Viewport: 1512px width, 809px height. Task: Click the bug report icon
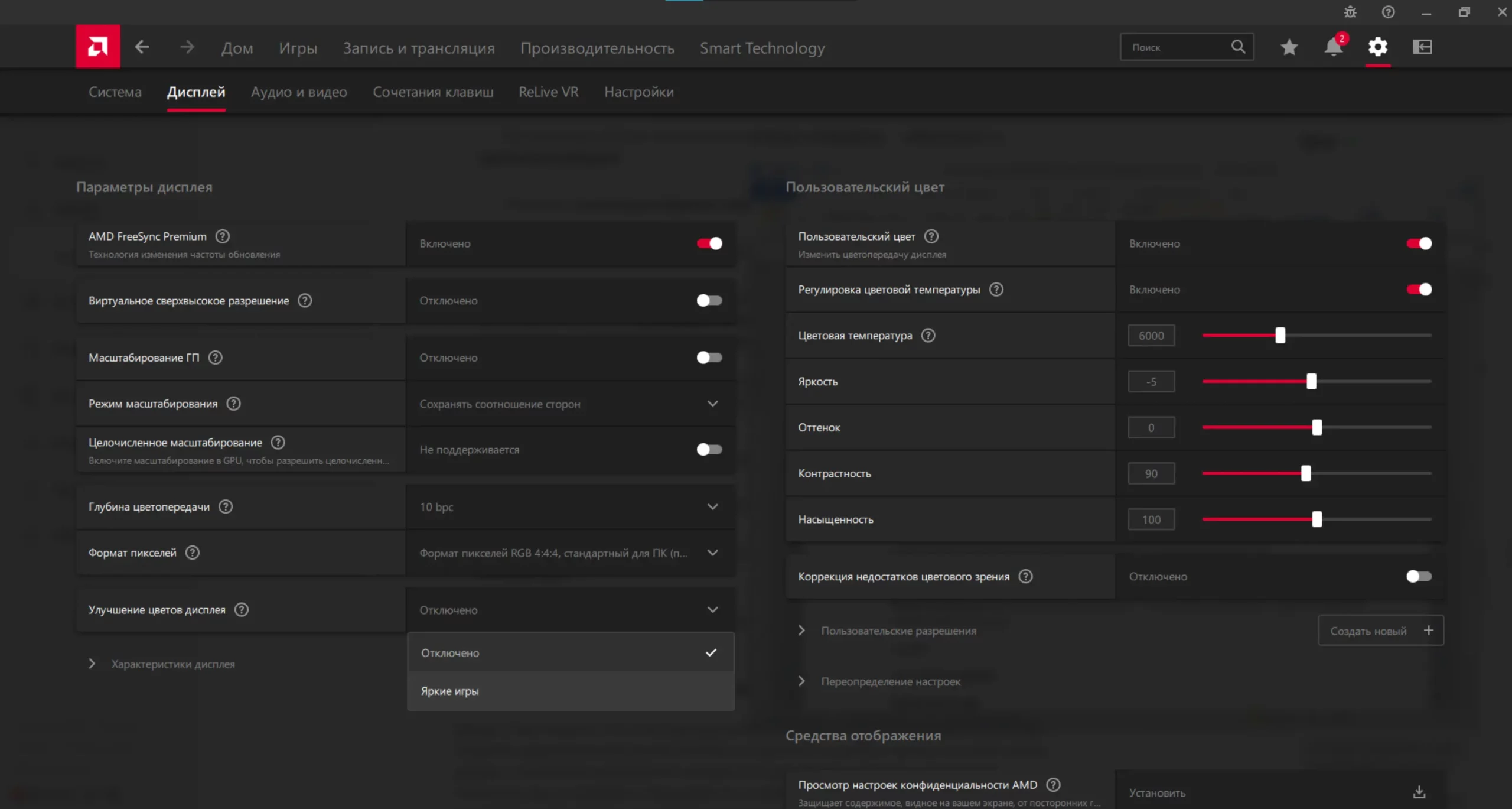1350,12
